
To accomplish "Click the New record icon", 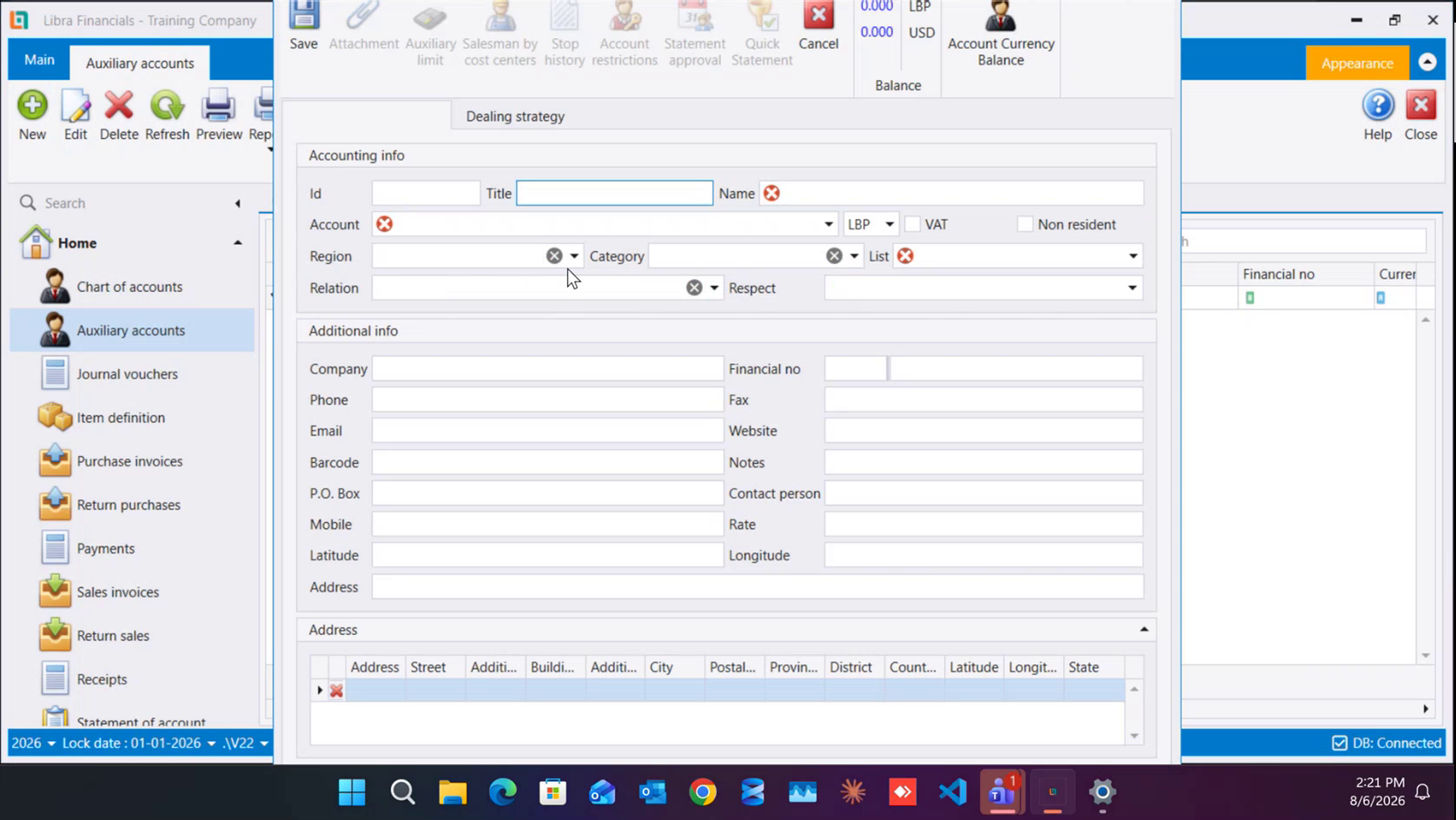I will click(x=32, y=106).
